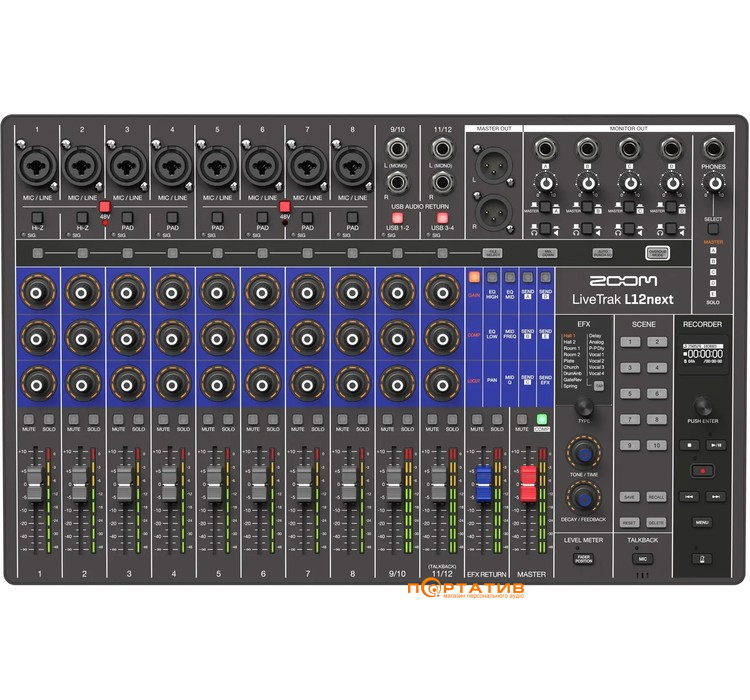Click the Monitor Out A volume knob
The image size is (750, 700).
[x=546, y=183]
